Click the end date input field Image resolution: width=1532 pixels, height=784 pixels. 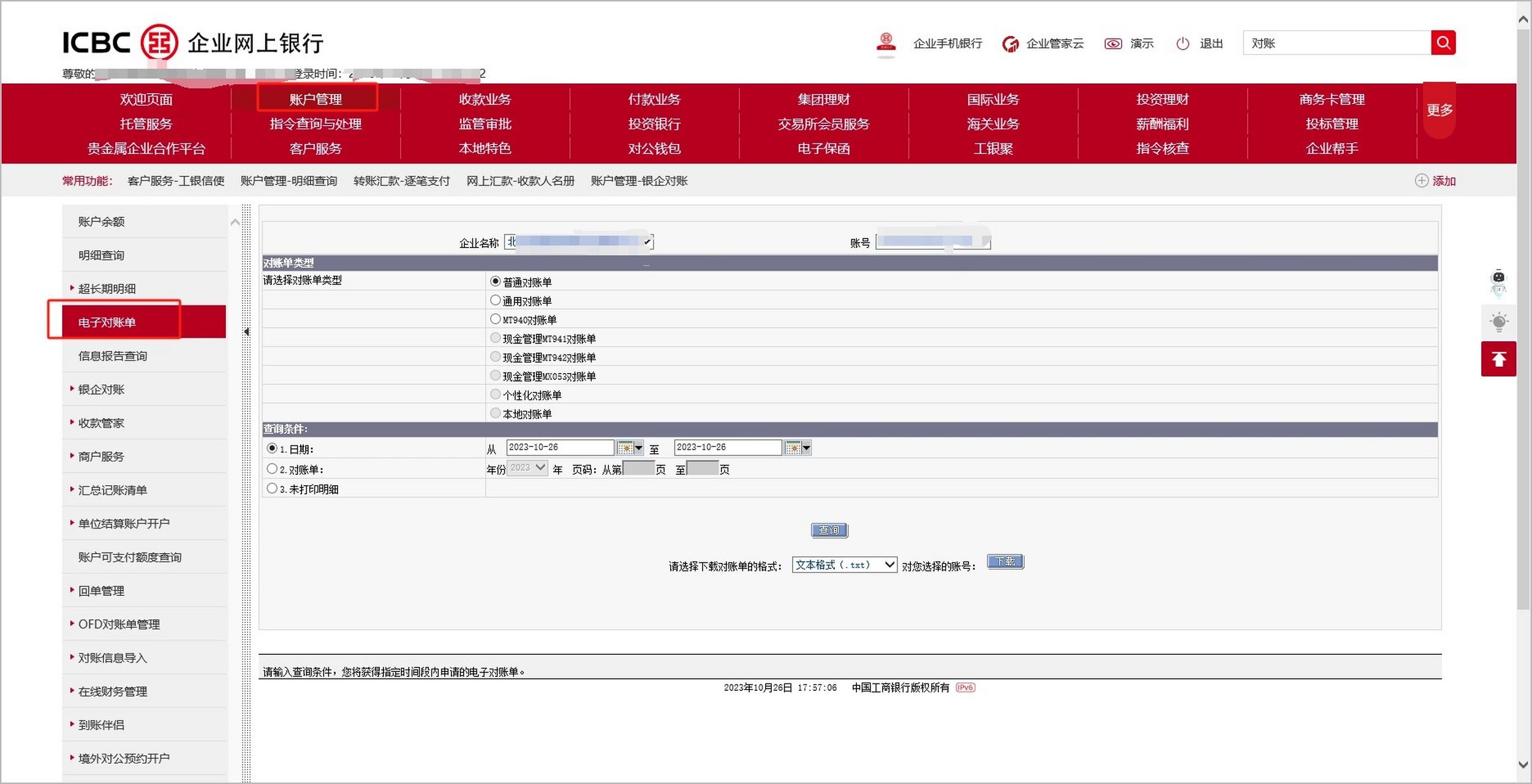[728, 447]
